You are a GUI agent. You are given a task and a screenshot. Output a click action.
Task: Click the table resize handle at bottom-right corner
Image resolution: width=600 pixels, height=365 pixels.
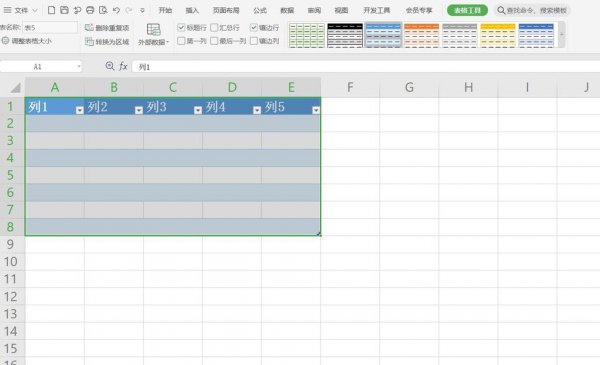319,234
